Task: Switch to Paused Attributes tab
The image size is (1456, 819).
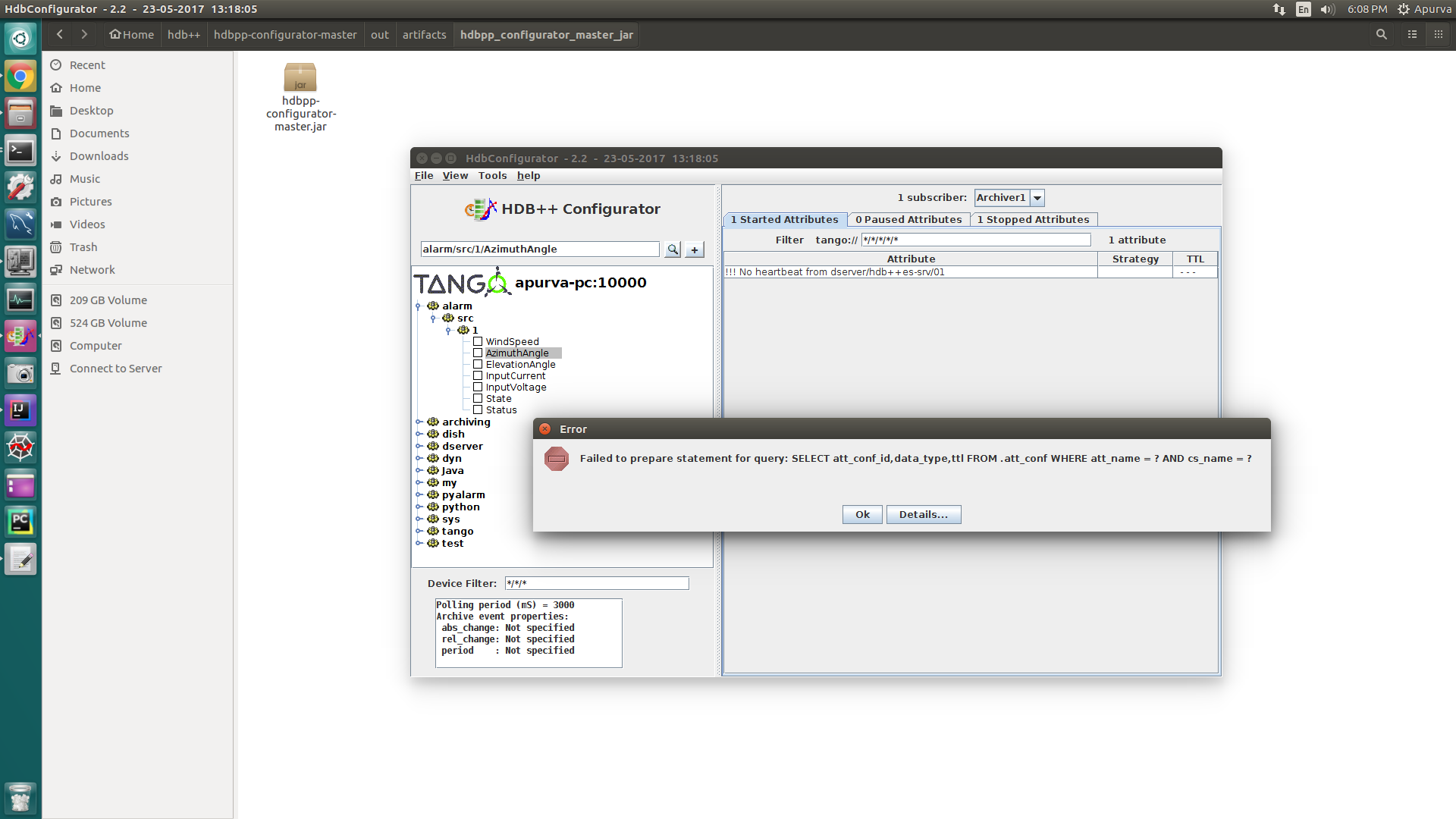Action: 908,219
